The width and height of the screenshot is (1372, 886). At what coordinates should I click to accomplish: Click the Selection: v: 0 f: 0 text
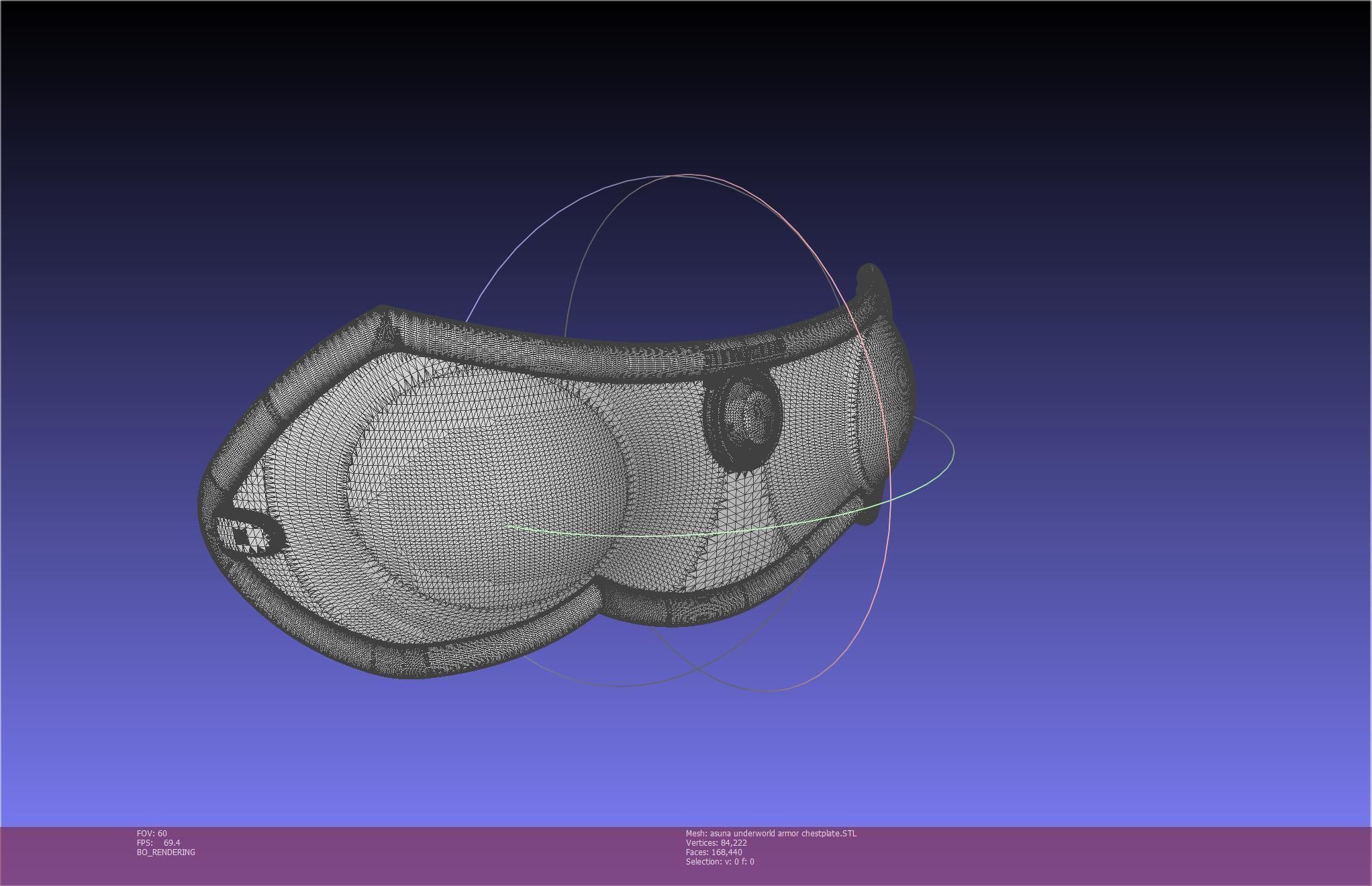[720, 861]
